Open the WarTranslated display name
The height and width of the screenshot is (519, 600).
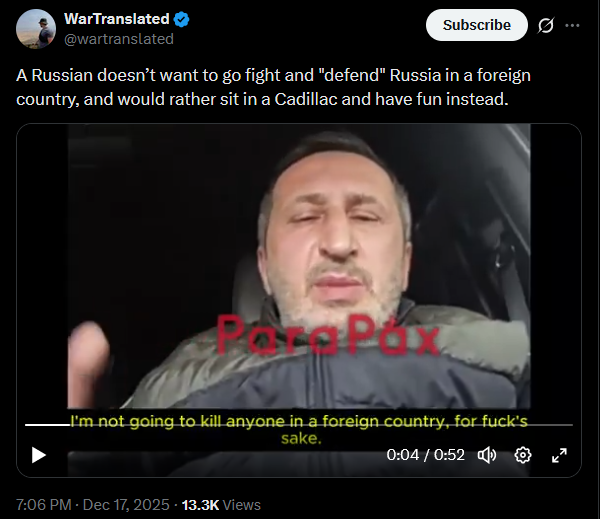point(117,19)
